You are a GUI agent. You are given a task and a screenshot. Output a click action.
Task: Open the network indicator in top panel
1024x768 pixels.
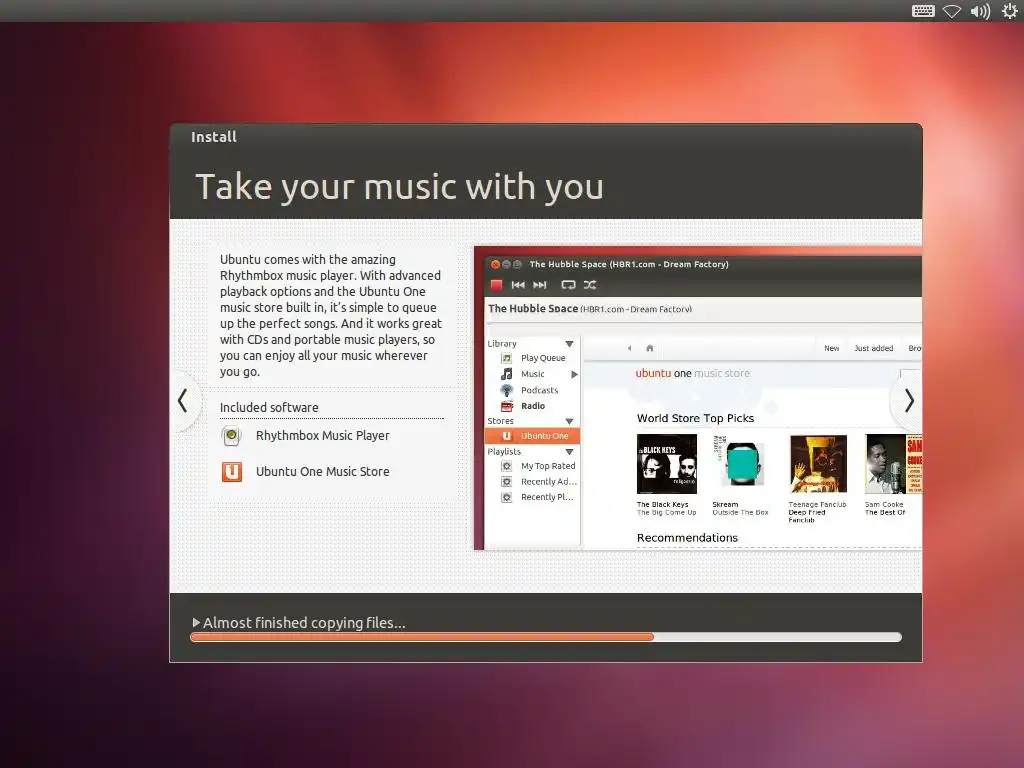click(x=952, y=11)
